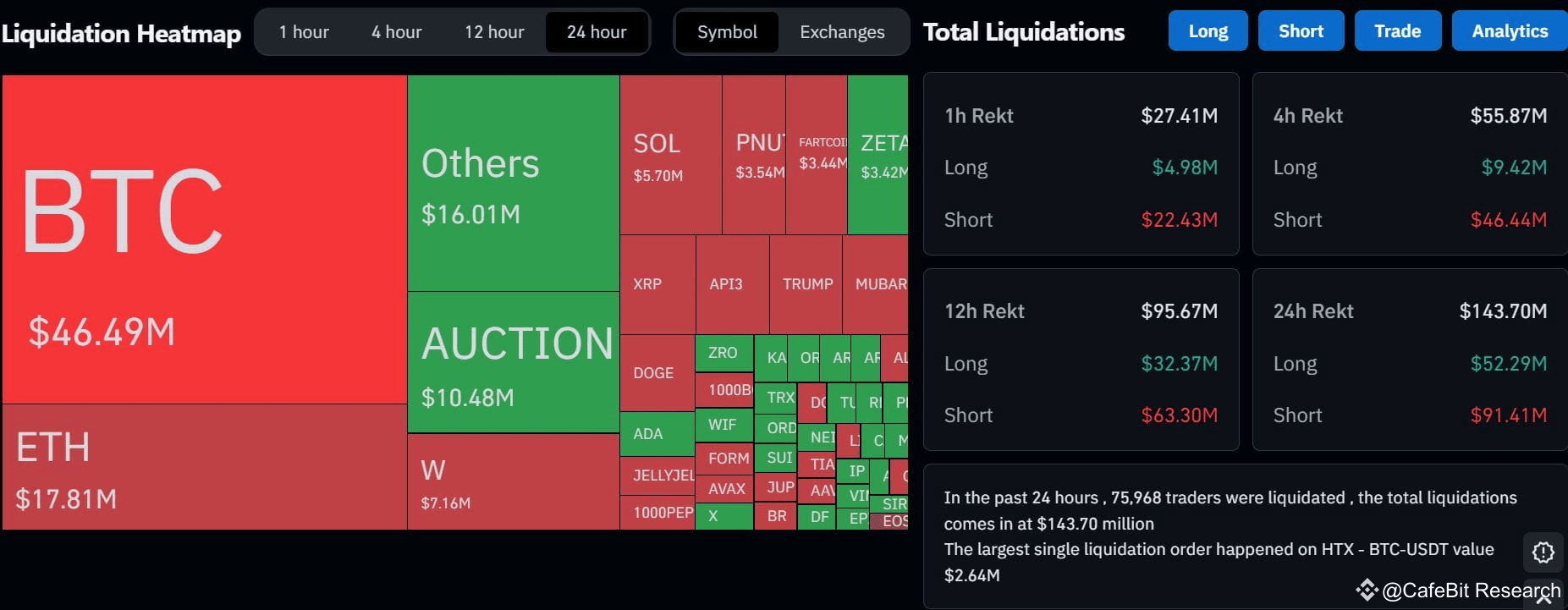
Task: Select the BTC tile on the heatmap
Action: pyautogui.click(x=203, y=237)
